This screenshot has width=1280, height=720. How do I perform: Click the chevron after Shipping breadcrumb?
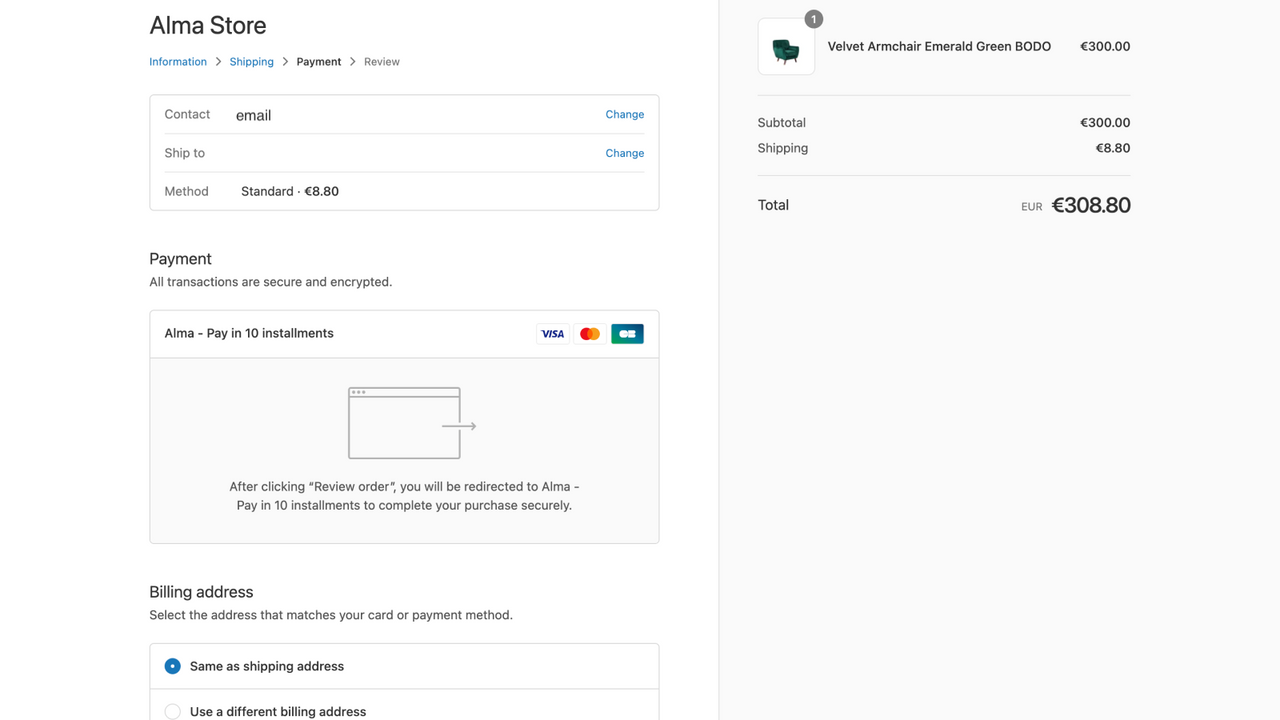(x=285, y=62)
